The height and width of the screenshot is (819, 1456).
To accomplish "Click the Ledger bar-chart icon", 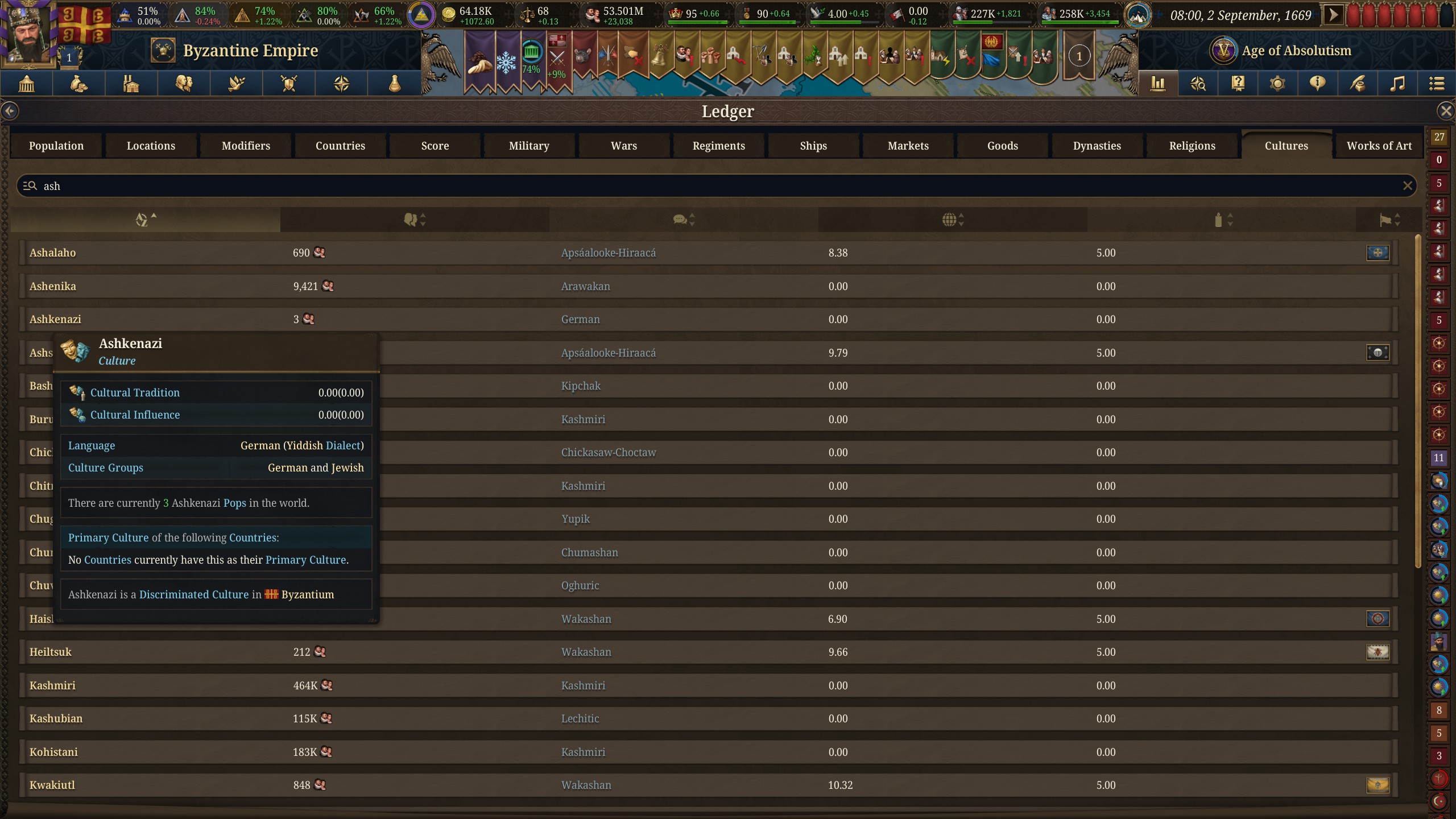I will 1158,84.
